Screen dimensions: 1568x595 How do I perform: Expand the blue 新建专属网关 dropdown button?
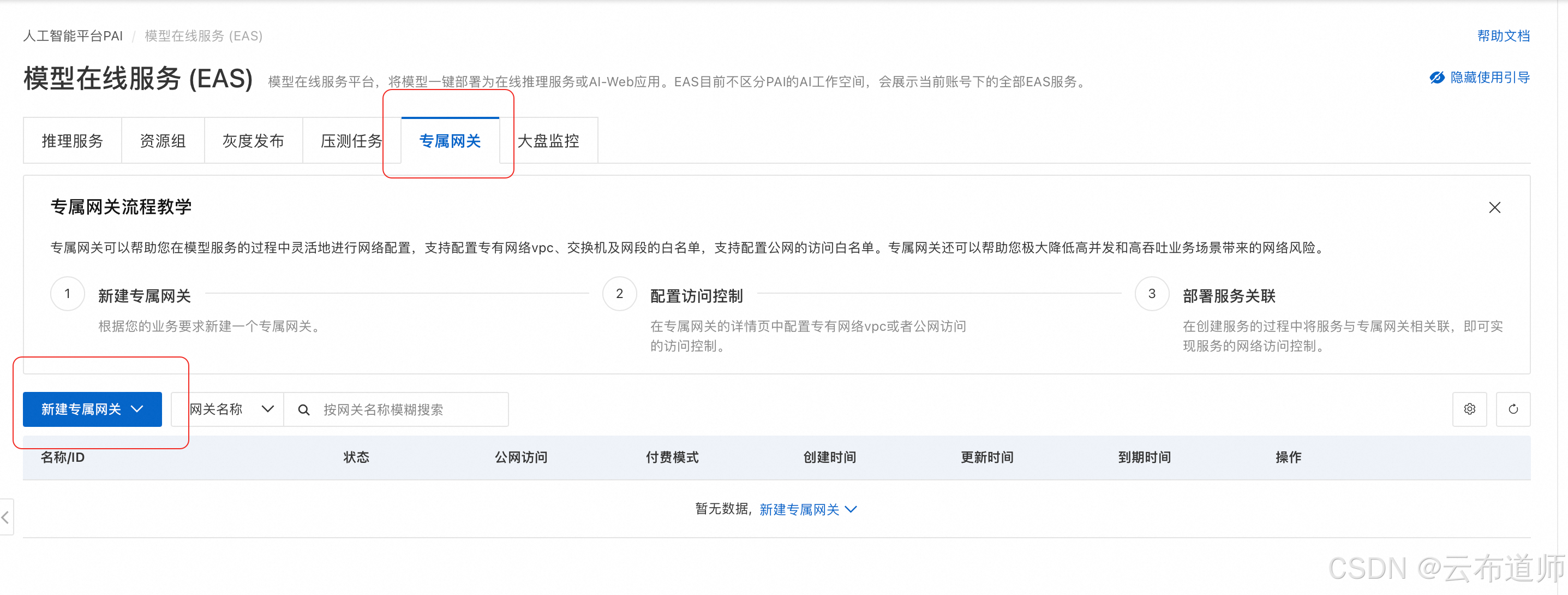pos(93,409)
